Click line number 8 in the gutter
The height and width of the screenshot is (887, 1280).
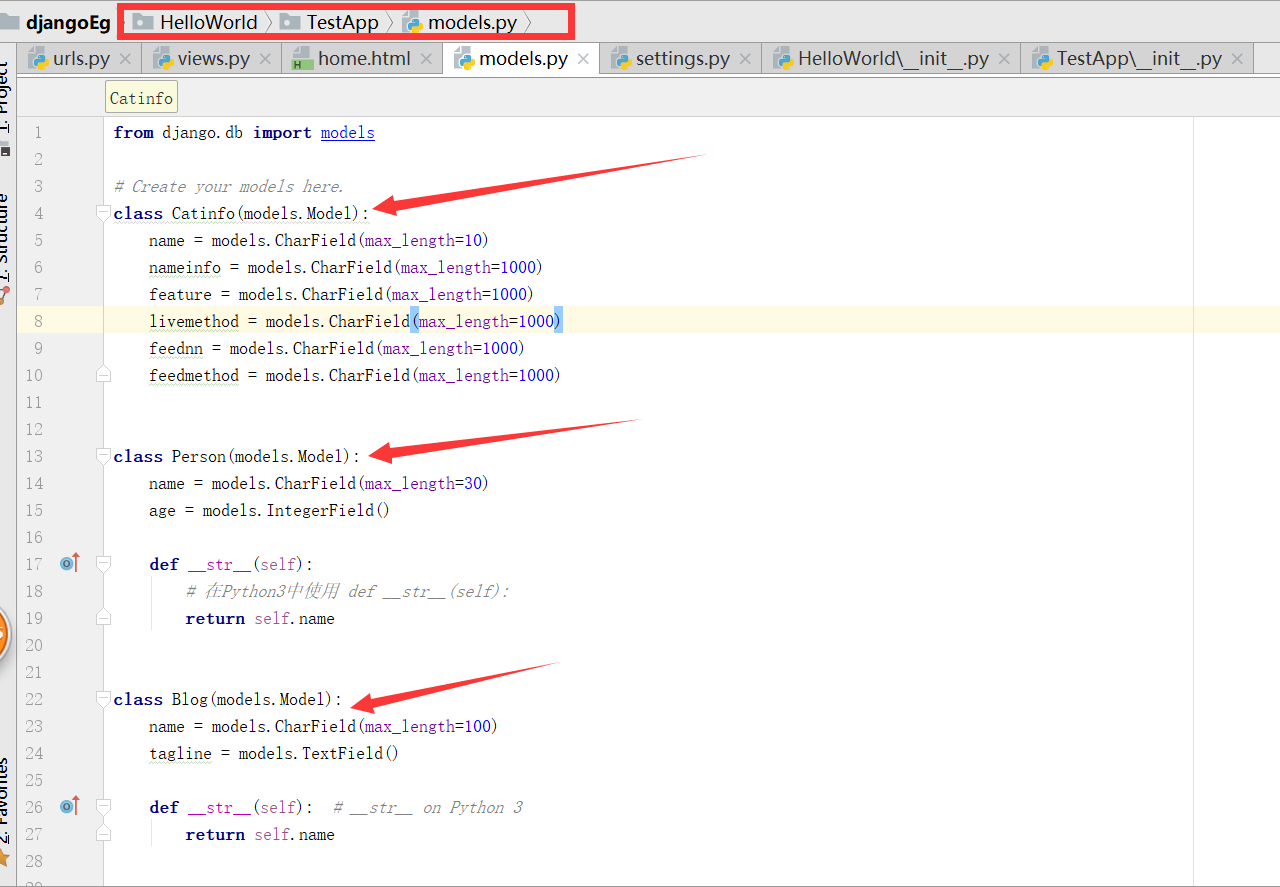38,321
